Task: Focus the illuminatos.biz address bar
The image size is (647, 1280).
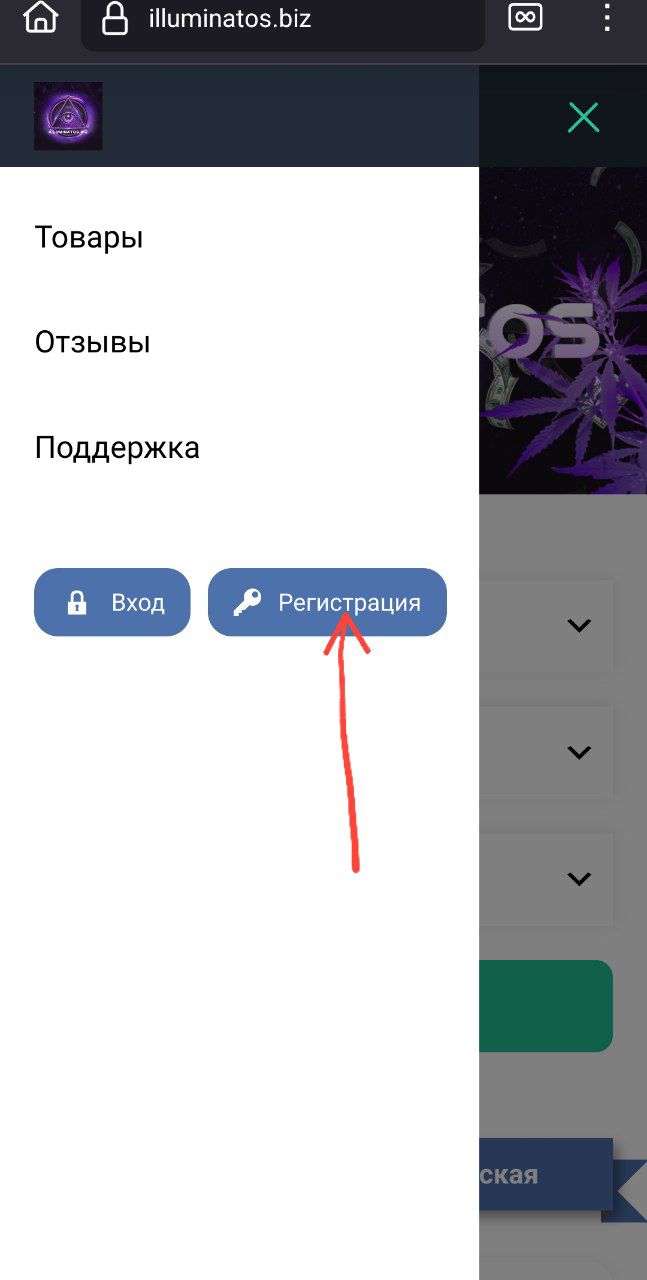Action: pyautogui.click(x=283, y=19)
